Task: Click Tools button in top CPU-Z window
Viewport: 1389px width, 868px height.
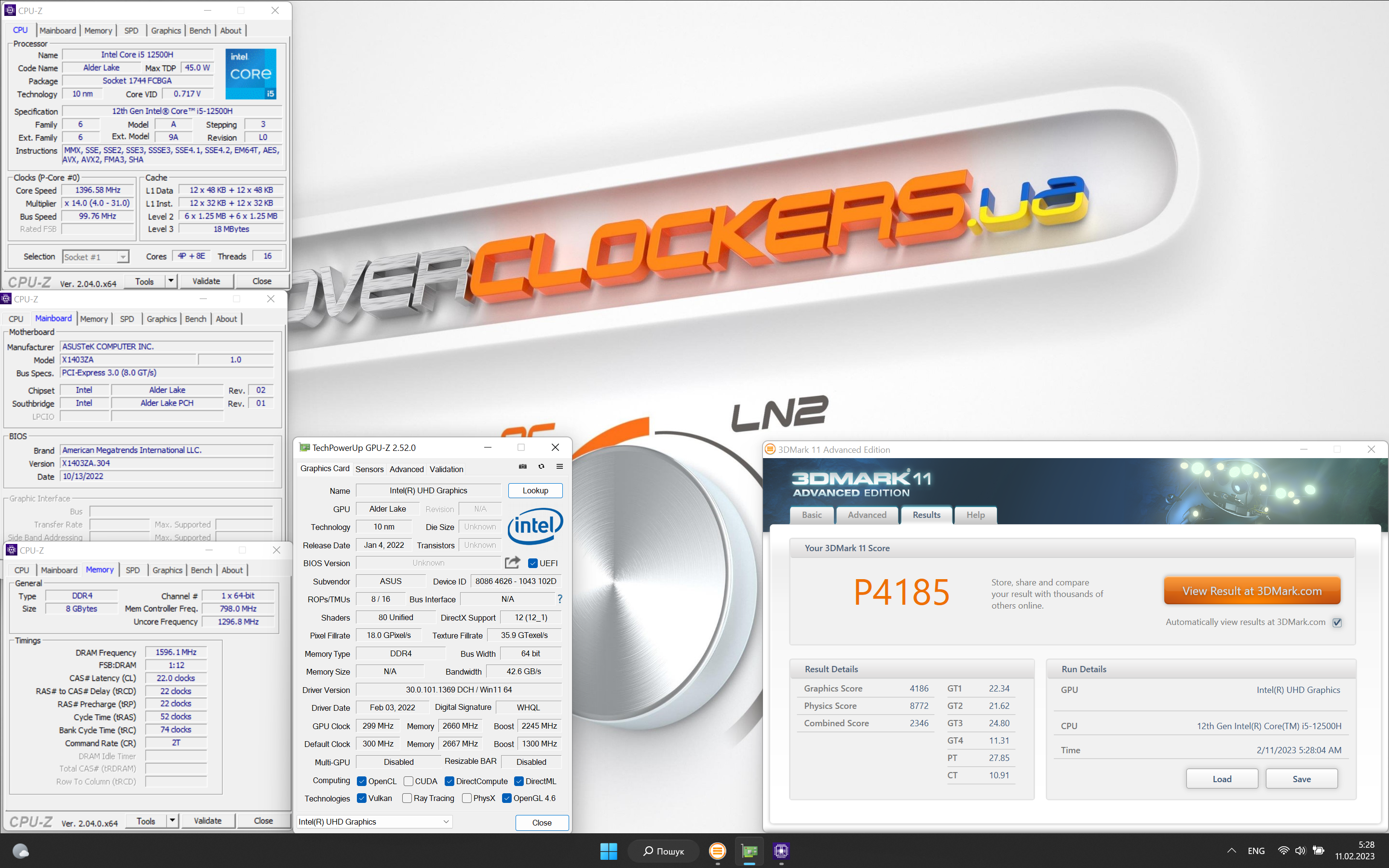Action: click(144, 281)
